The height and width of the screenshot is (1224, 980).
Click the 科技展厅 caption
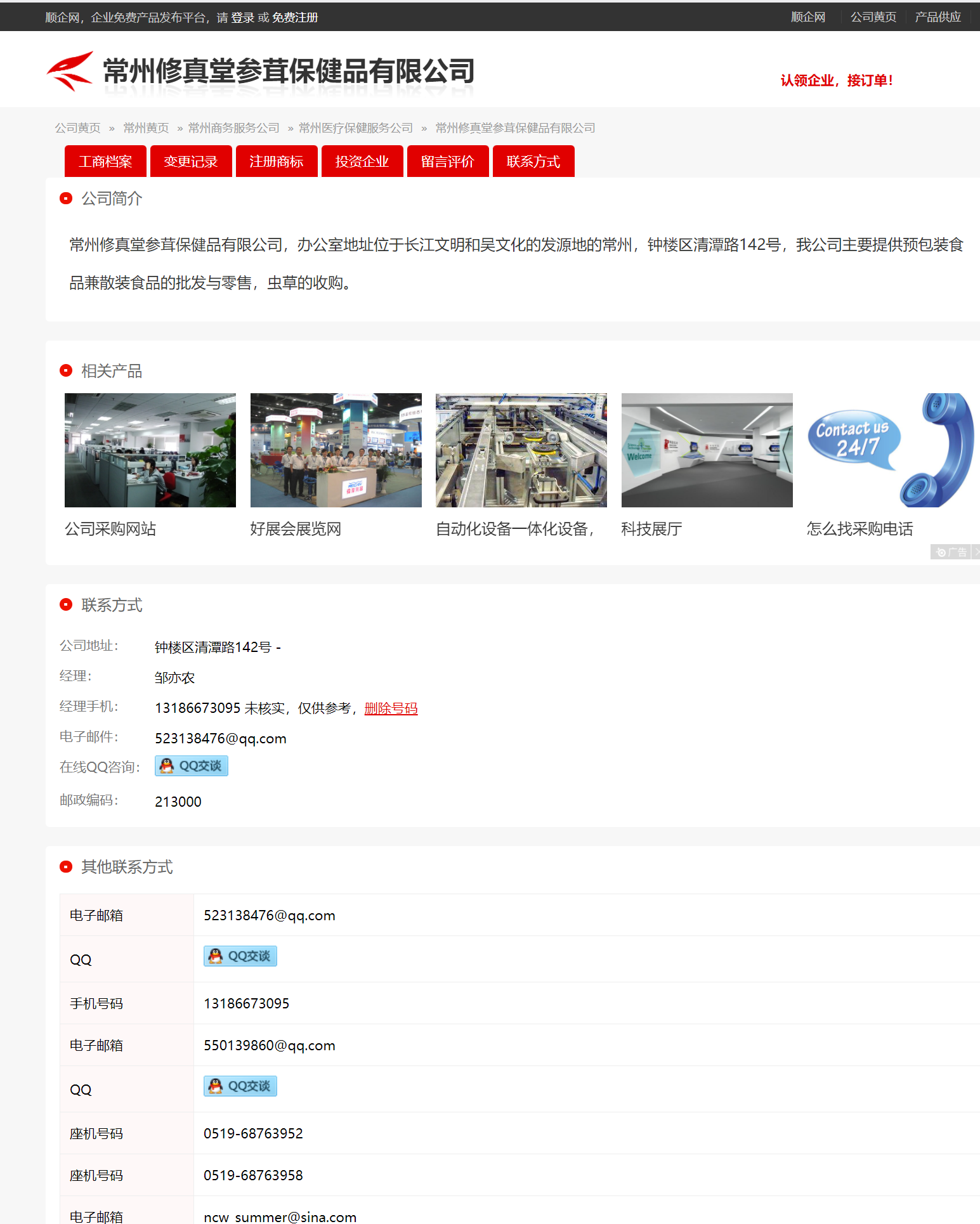[651, 529]
